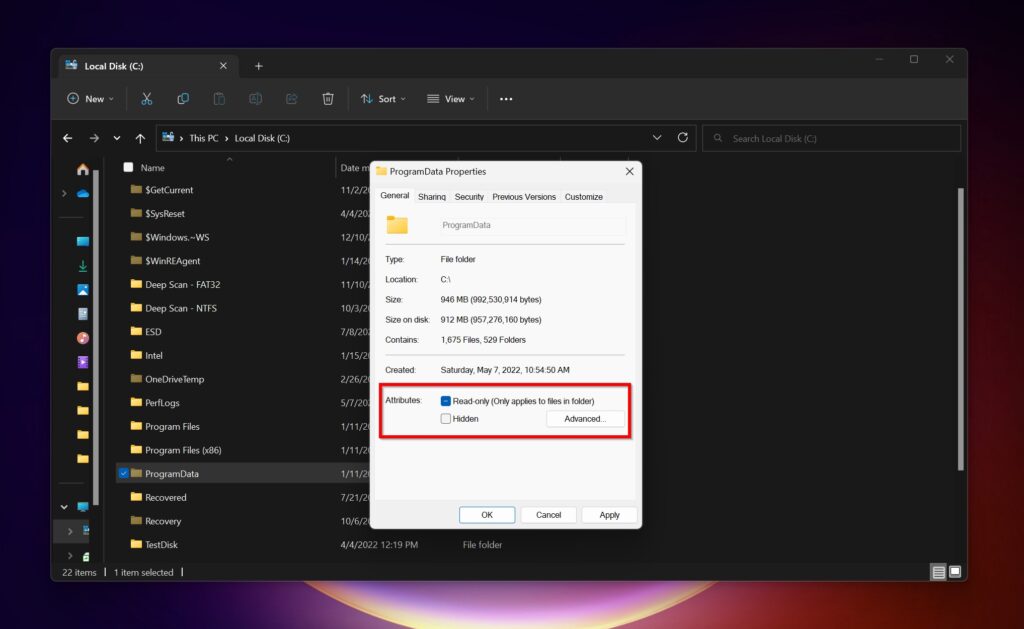
Task: Click the Rename icon in the toolbar
Action: 255,98
